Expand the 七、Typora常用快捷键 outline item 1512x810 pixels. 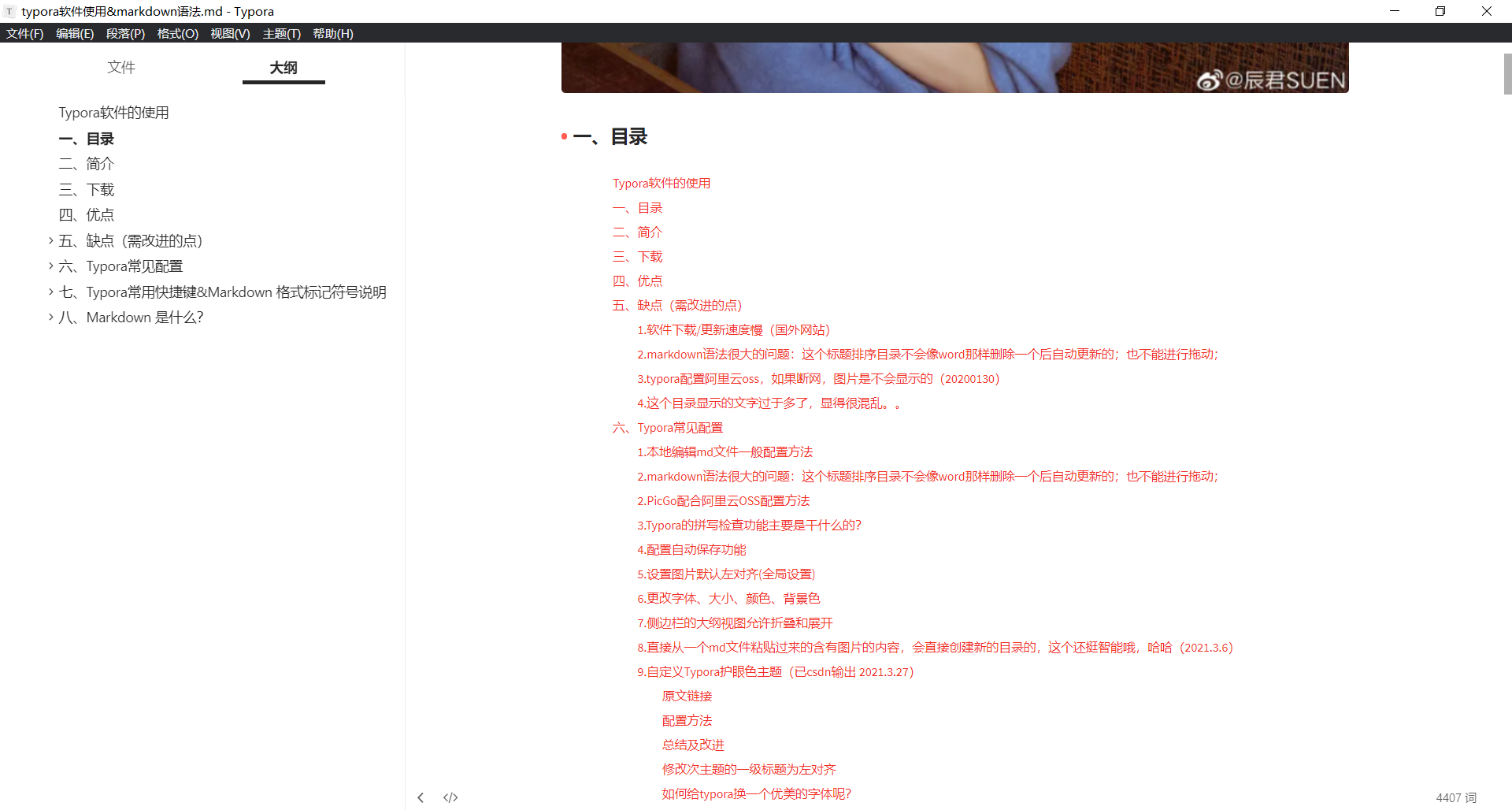click(x=50, y=292)
